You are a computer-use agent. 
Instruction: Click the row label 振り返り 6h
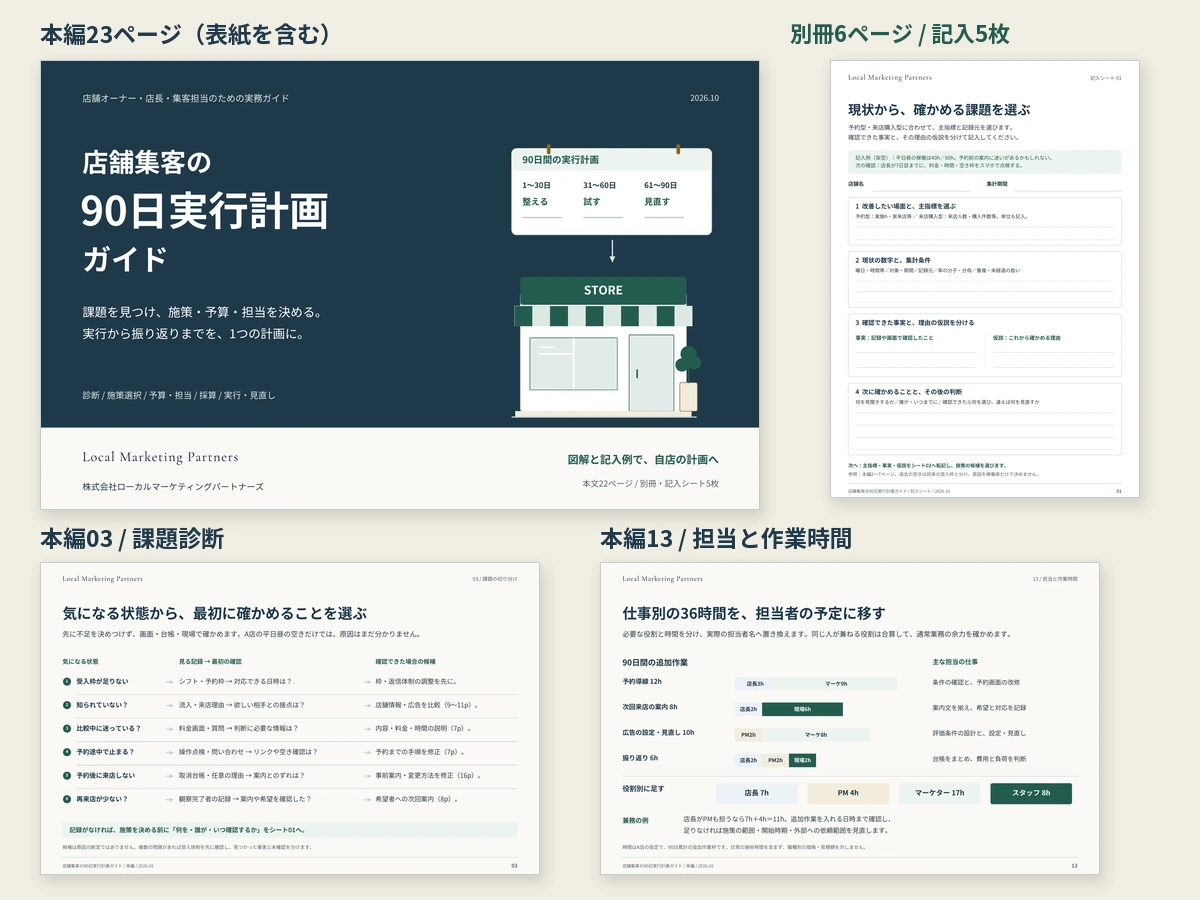[640, 758]
